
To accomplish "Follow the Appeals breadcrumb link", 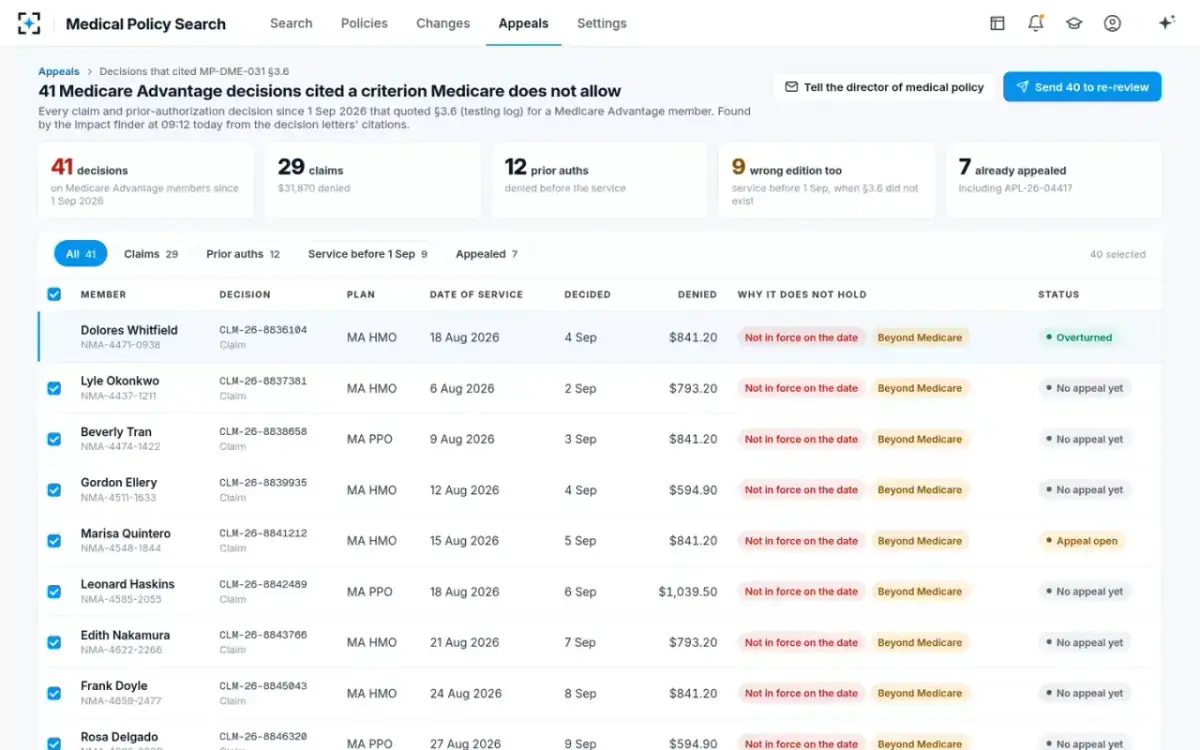I will (x=59, y=71).
